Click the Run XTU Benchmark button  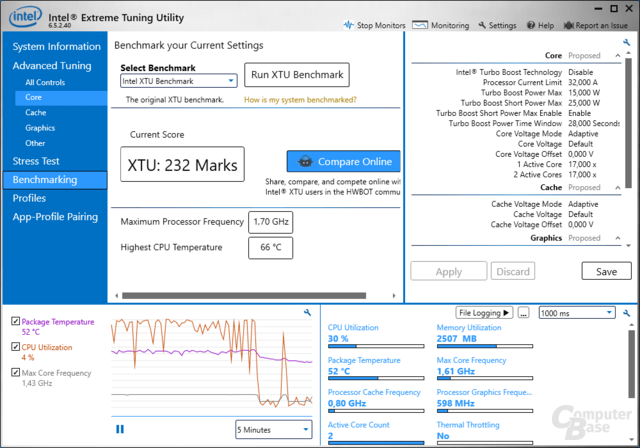297,75
